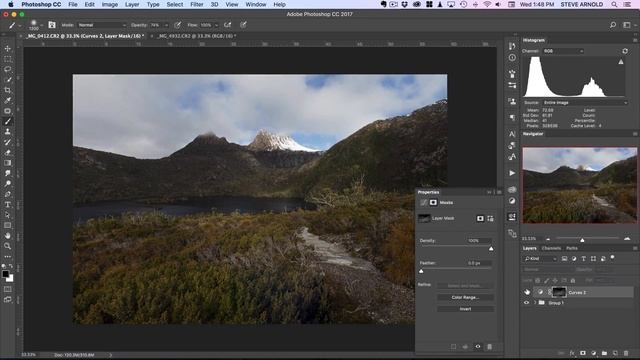This screenshot has height=360, width=640.
Task: Add a layer mask from Layers panel
Action: tap(583, 353)
